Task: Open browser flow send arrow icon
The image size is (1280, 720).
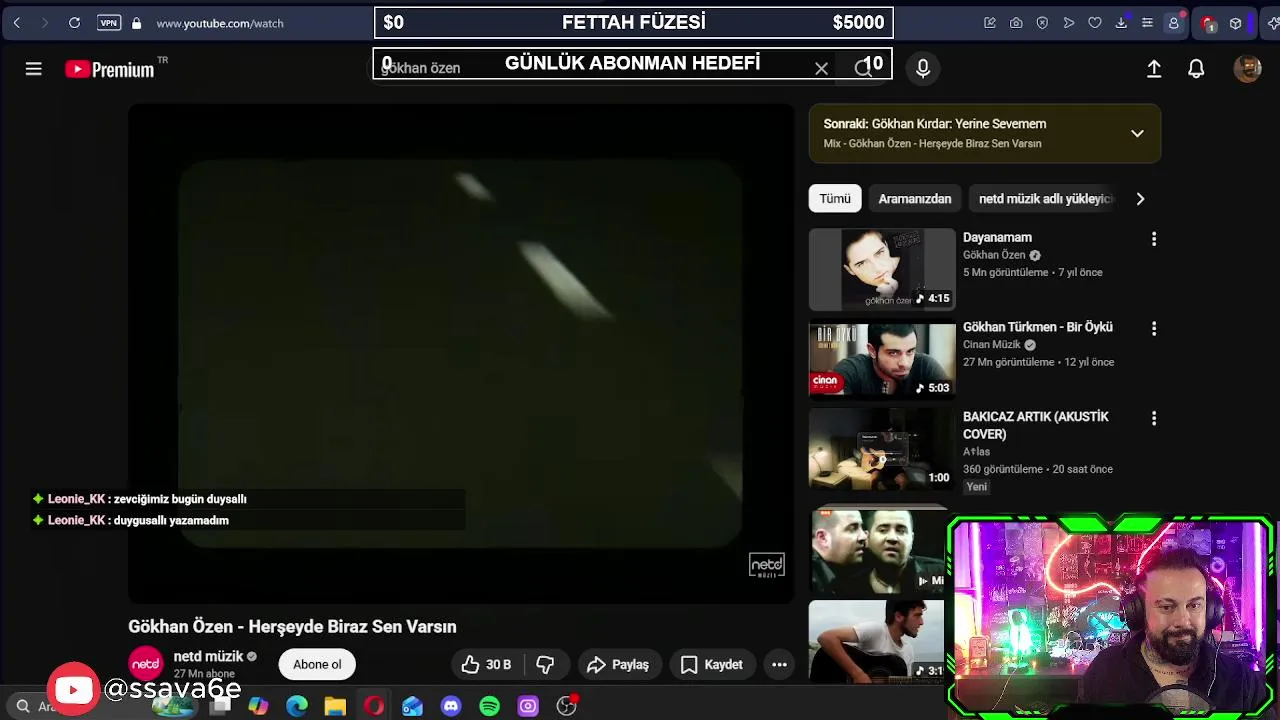Action: coord(1069,23)
